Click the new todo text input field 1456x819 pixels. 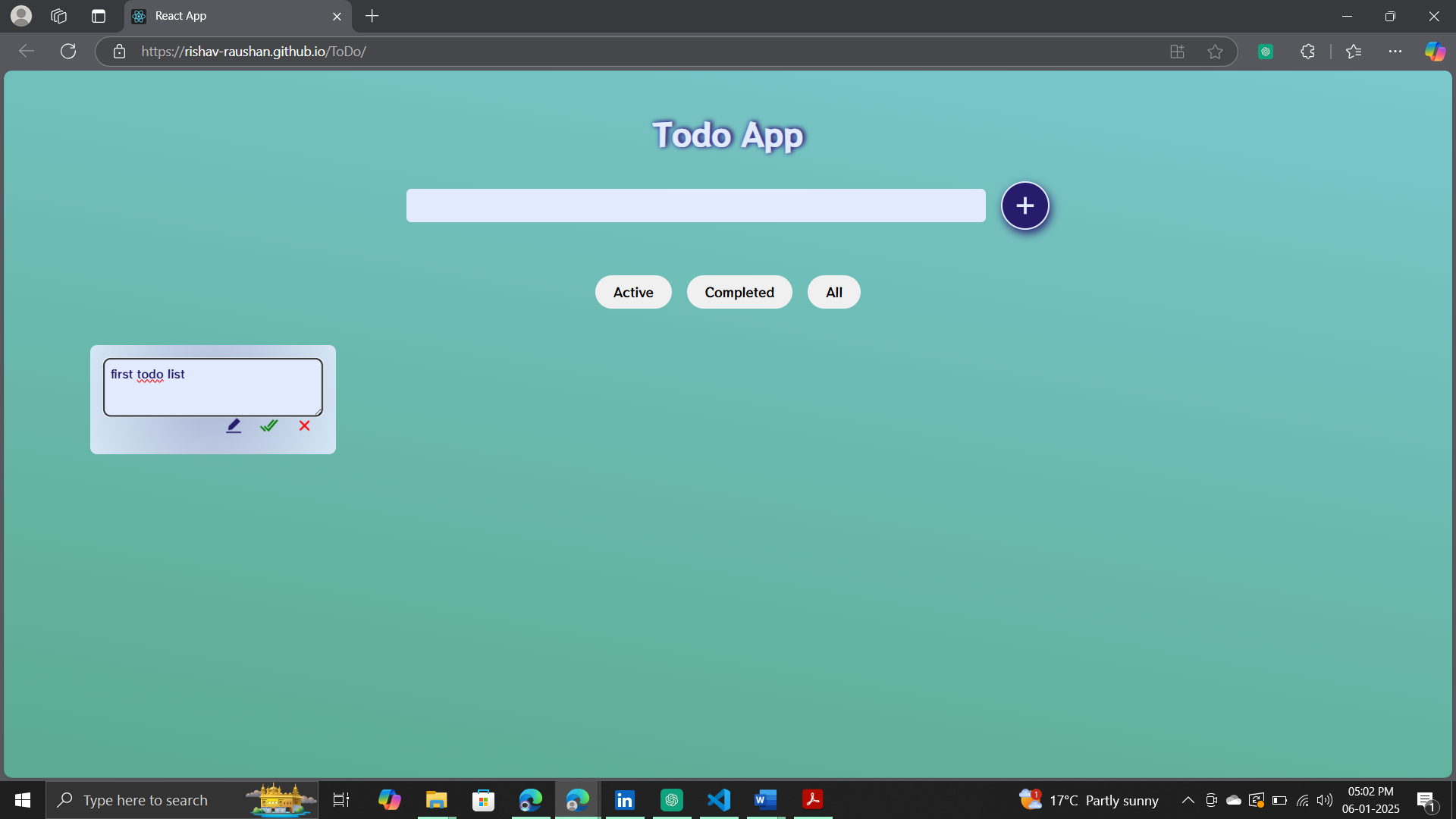[695, 206]
